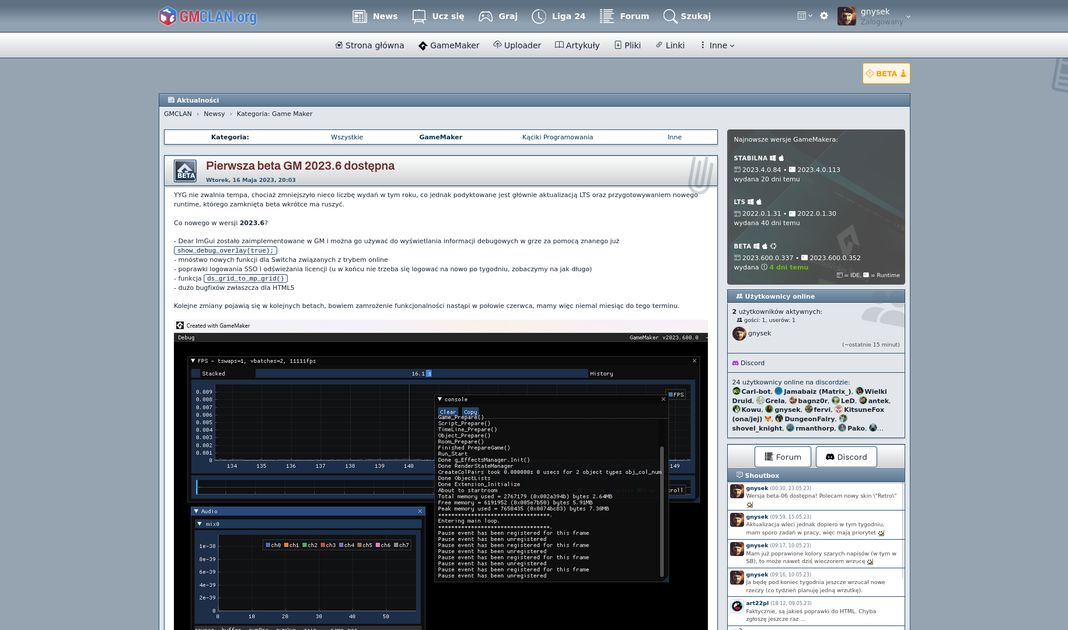Screen dimensions: 1068x630
Task: Click the KitsuneFox Discord avatar
Action: tap(838, 409)
